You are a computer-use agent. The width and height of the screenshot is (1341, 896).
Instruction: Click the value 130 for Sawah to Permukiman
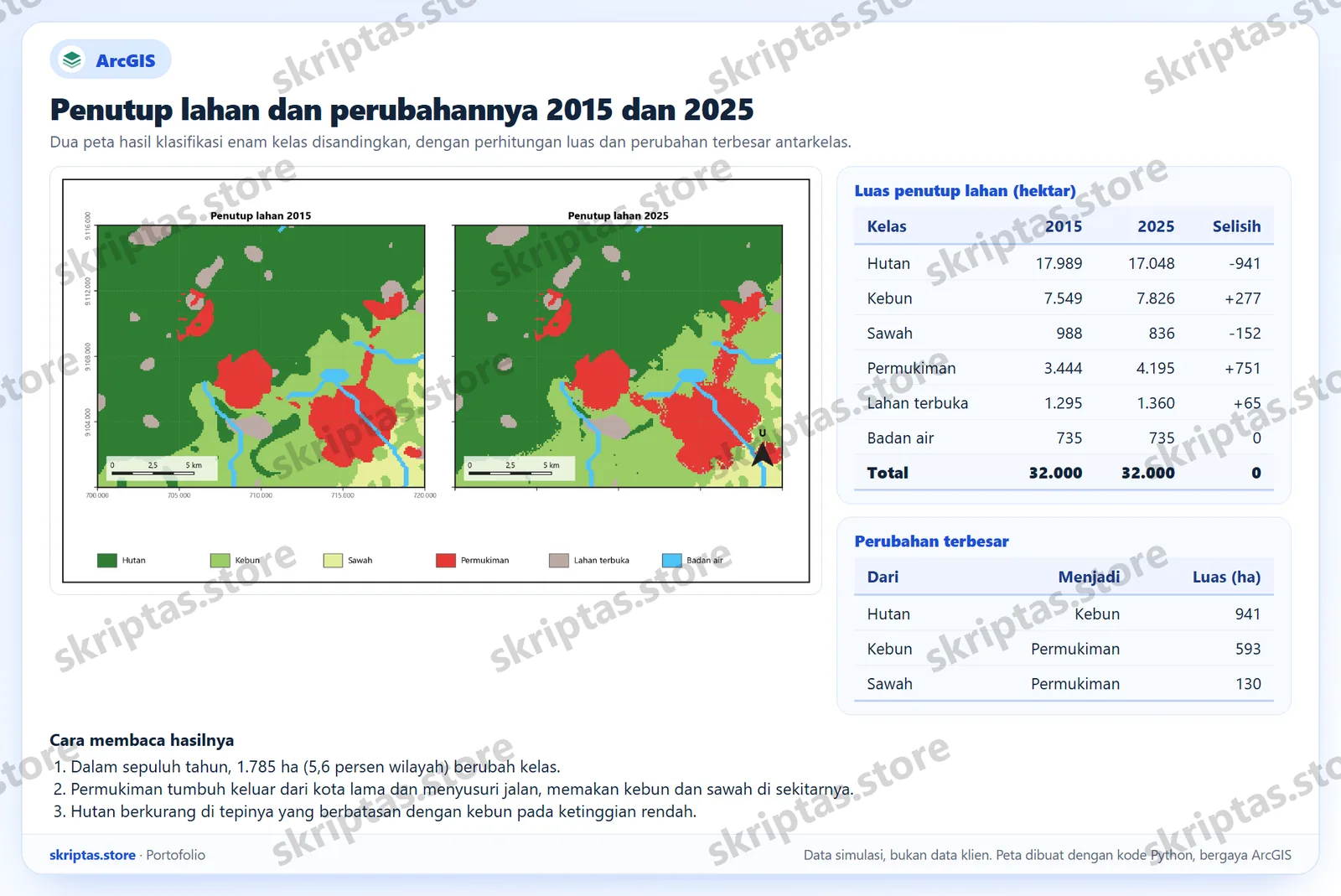(1247, 684)
